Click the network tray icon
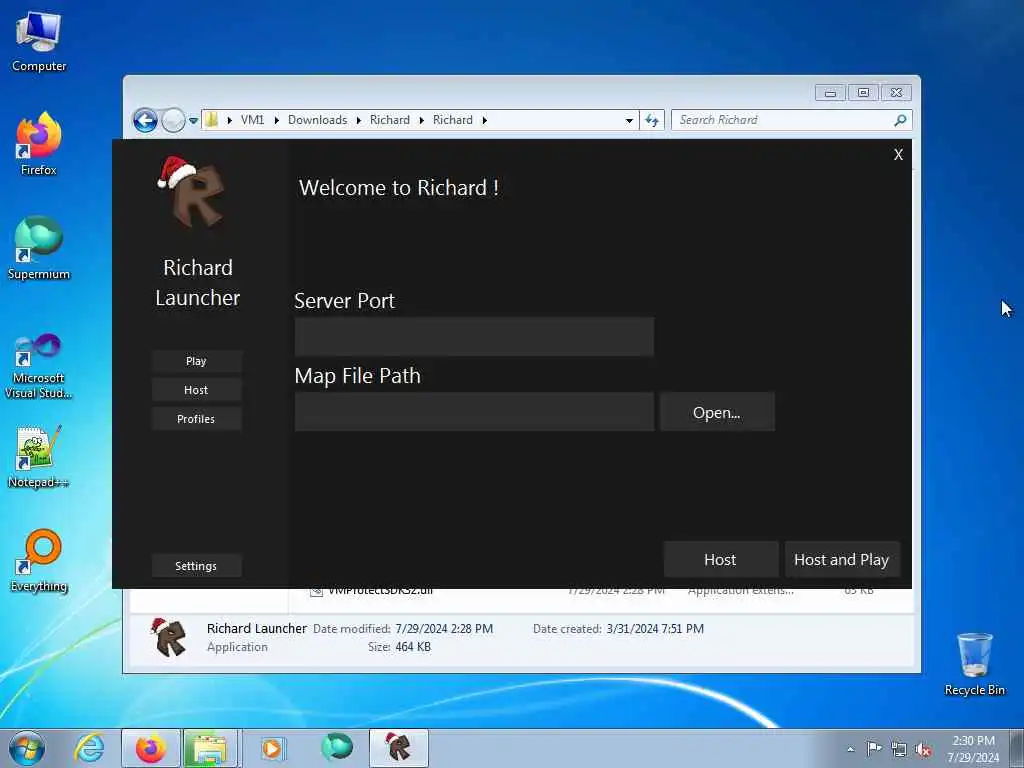This screenshot has width=1024, height=768. (x=899, y=750)
